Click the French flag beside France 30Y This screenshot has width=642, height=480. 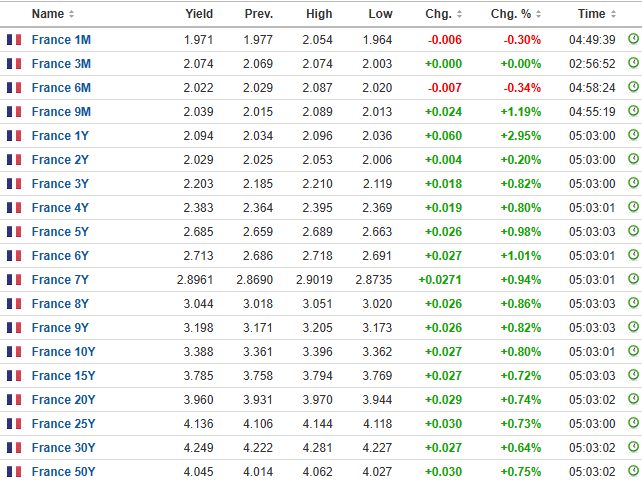click(x=14, y=447)
